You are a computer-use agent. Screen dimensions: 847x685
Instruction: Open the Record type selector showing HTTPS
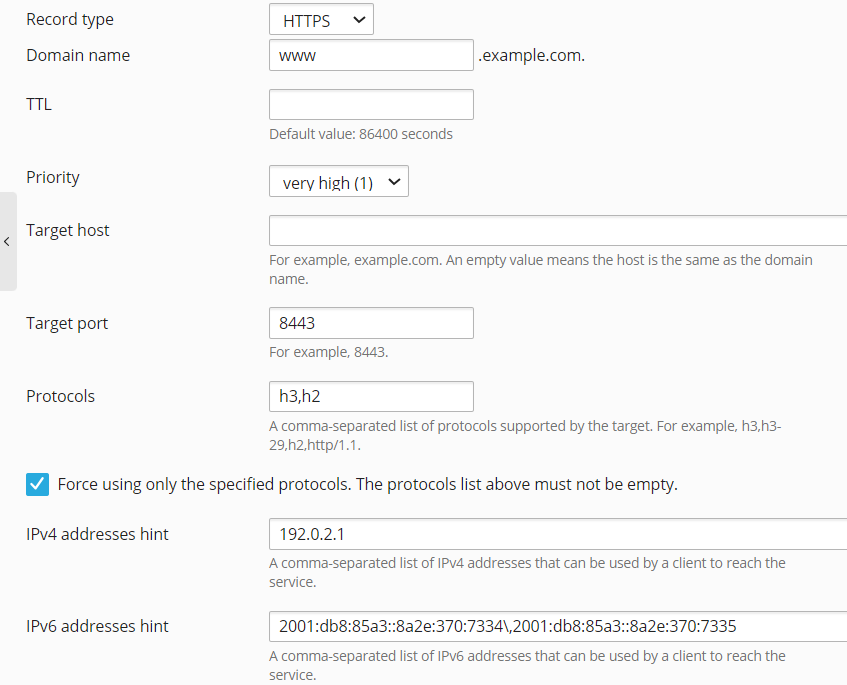320,18
